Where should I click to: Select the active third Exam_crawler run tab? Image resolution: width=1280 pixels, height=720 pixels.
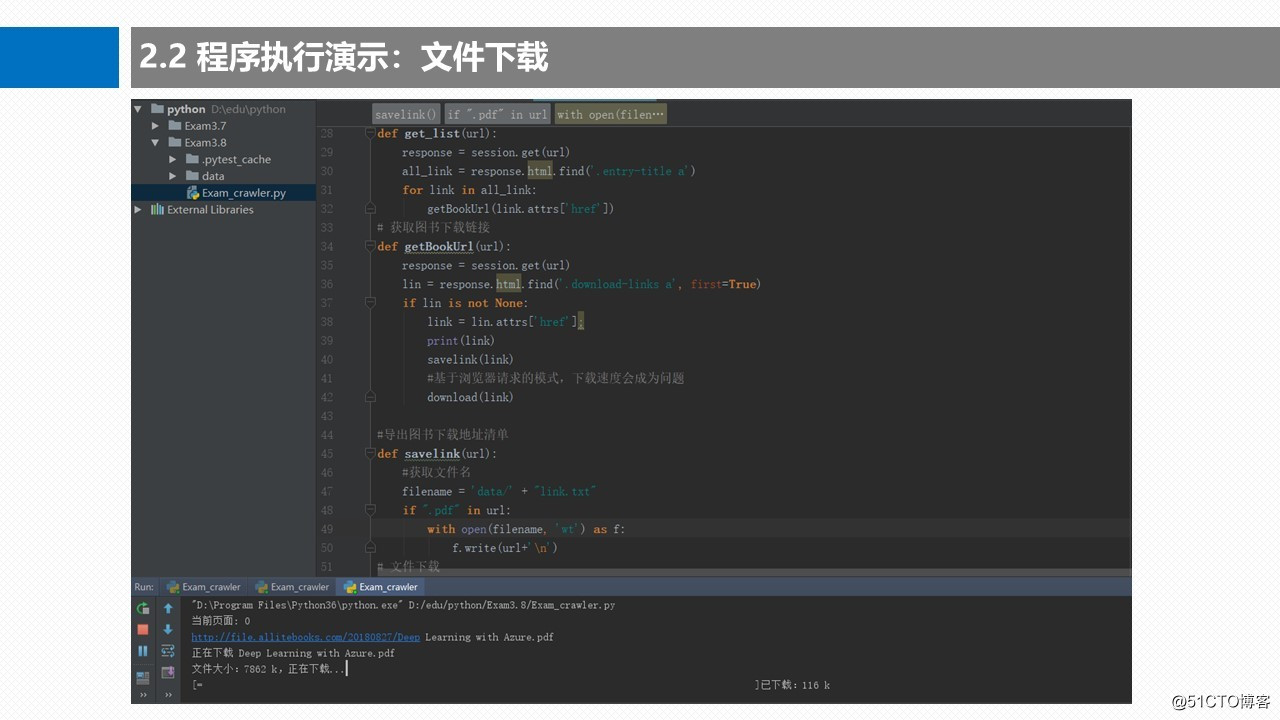tap(381, 587)
